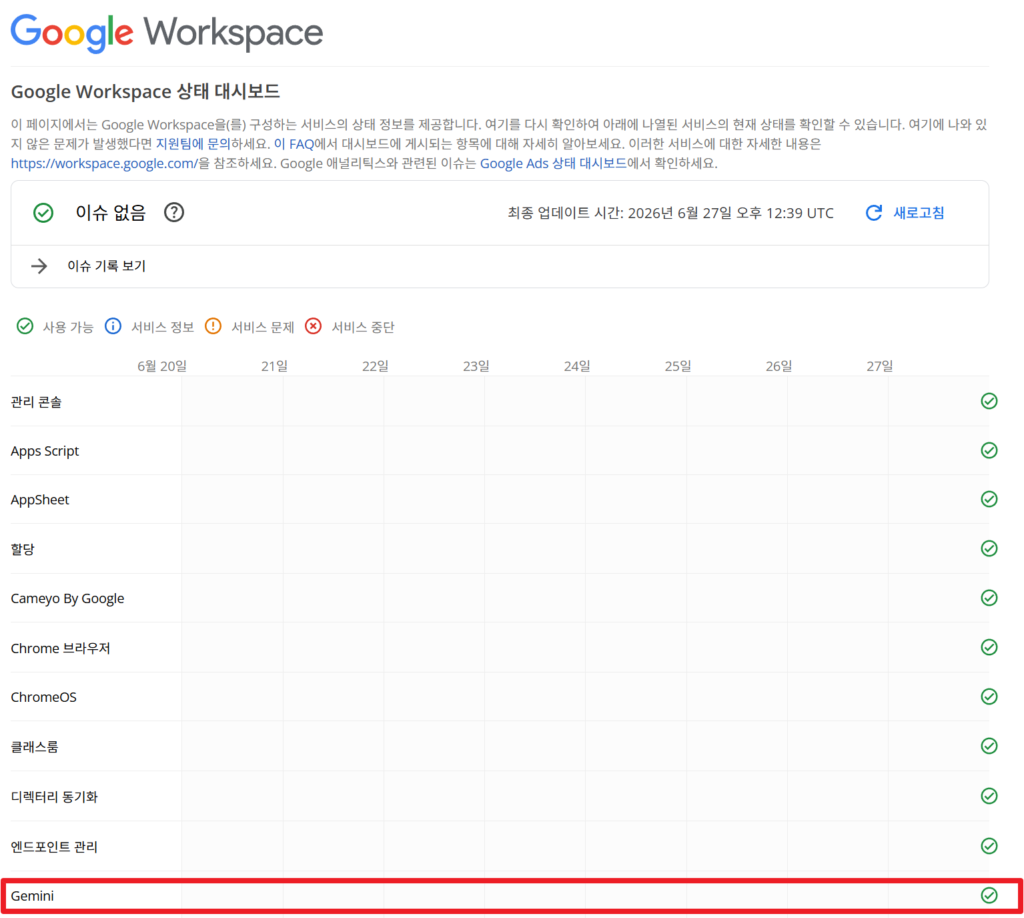The image size is (1024, 918).
Task: Click the 6월 20일 date column header
Action: 162,366
